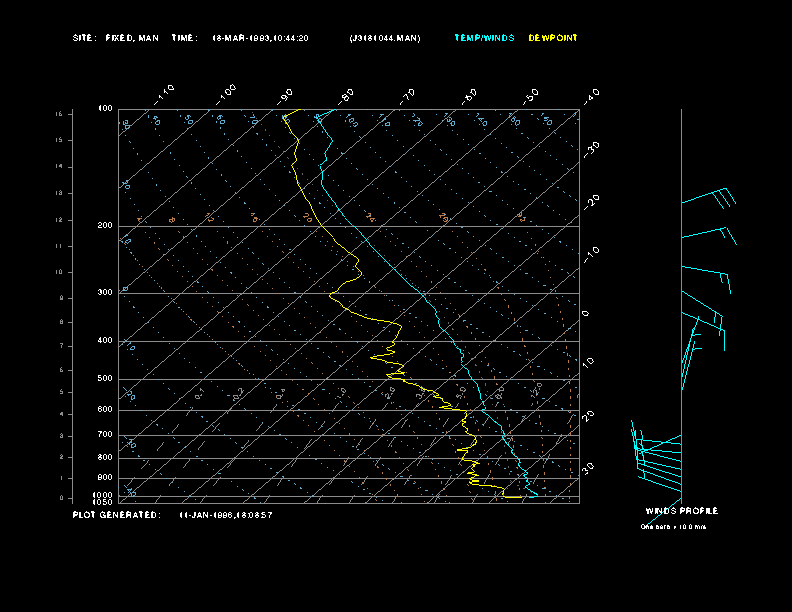The image size is (792, 612).
Task: Click the (J3181044.MAN) file name label
Action: 385,38
